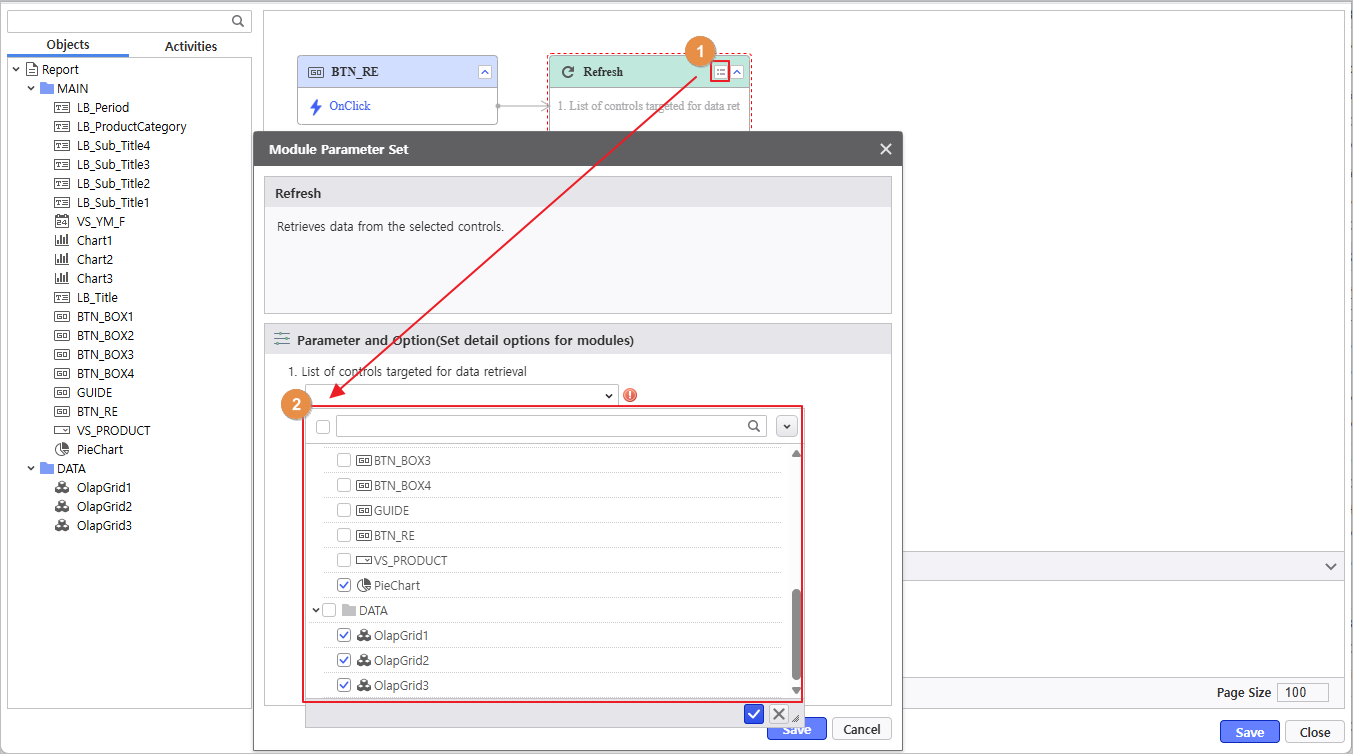Click the red warning icon beside controls dropdown
Screen dimensions: 1353x754
[630, 395]
